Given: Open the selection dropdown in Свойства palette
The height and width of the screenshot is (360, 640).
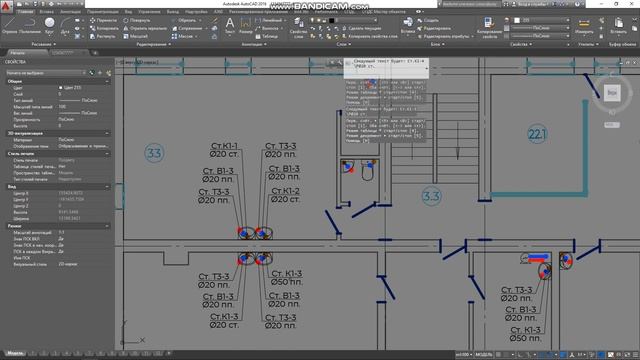Looking at the screenshot, I should (46, 73).
